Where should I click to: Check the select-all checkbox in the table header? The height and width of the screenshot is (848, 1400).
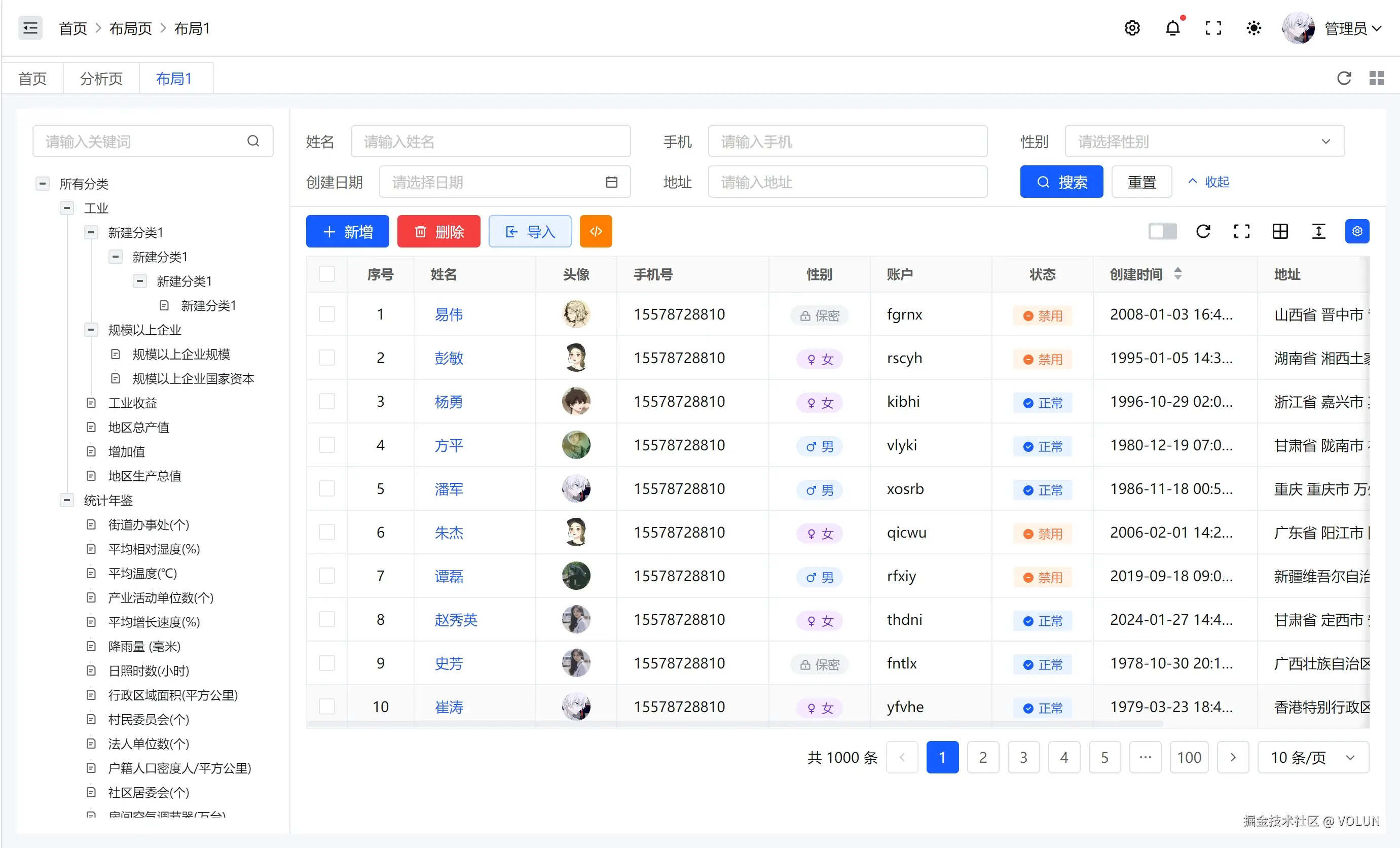(327, 274)
